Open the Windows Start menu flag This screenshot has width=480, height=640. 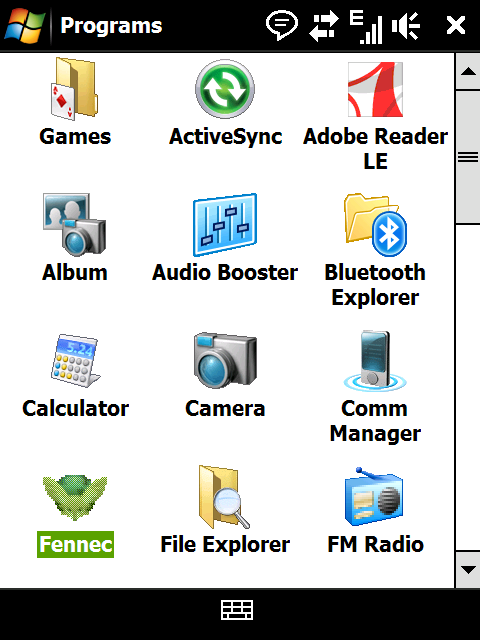click(25, 25)
